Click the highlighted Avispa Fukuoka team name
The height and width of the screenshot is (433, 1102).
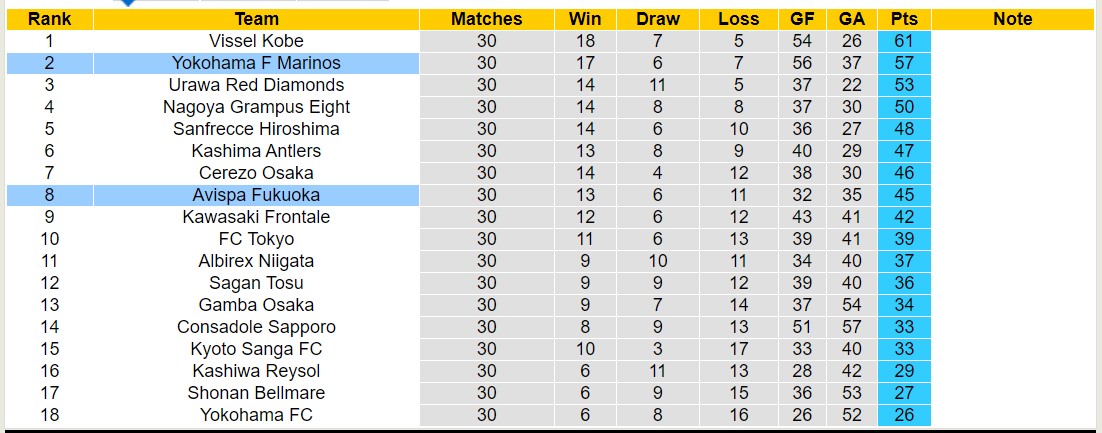coord(256,195)
